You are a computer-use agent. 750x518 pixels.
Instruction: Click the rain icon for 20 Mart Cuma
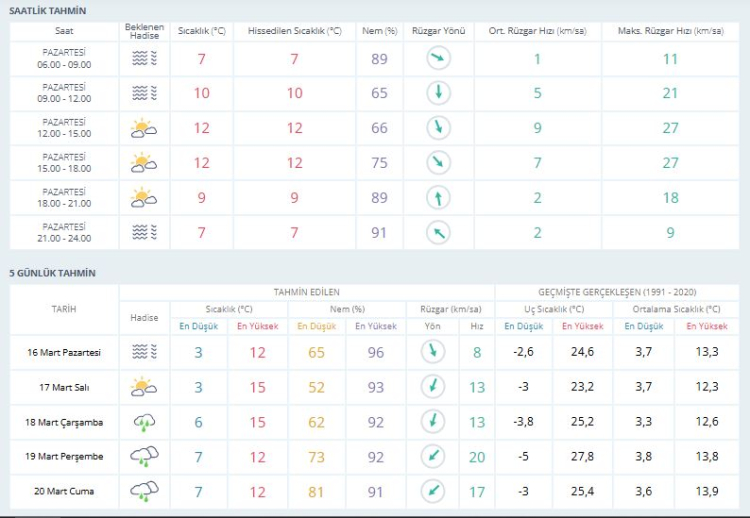(144, 492)
